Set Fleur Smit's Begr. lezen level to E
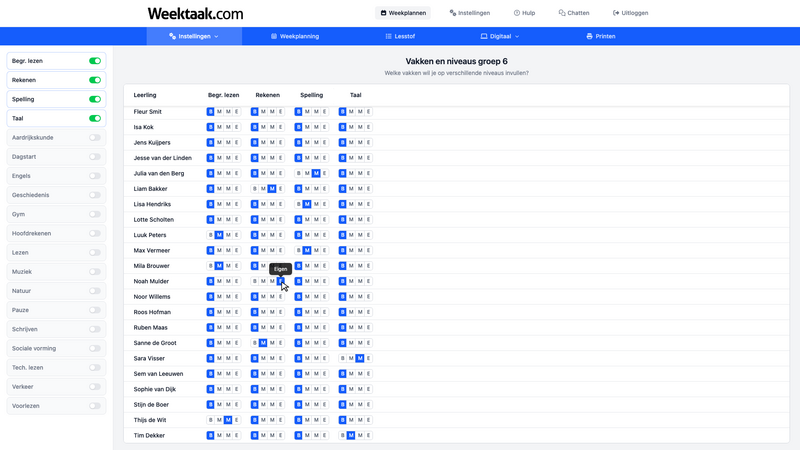 click(237, 112)
